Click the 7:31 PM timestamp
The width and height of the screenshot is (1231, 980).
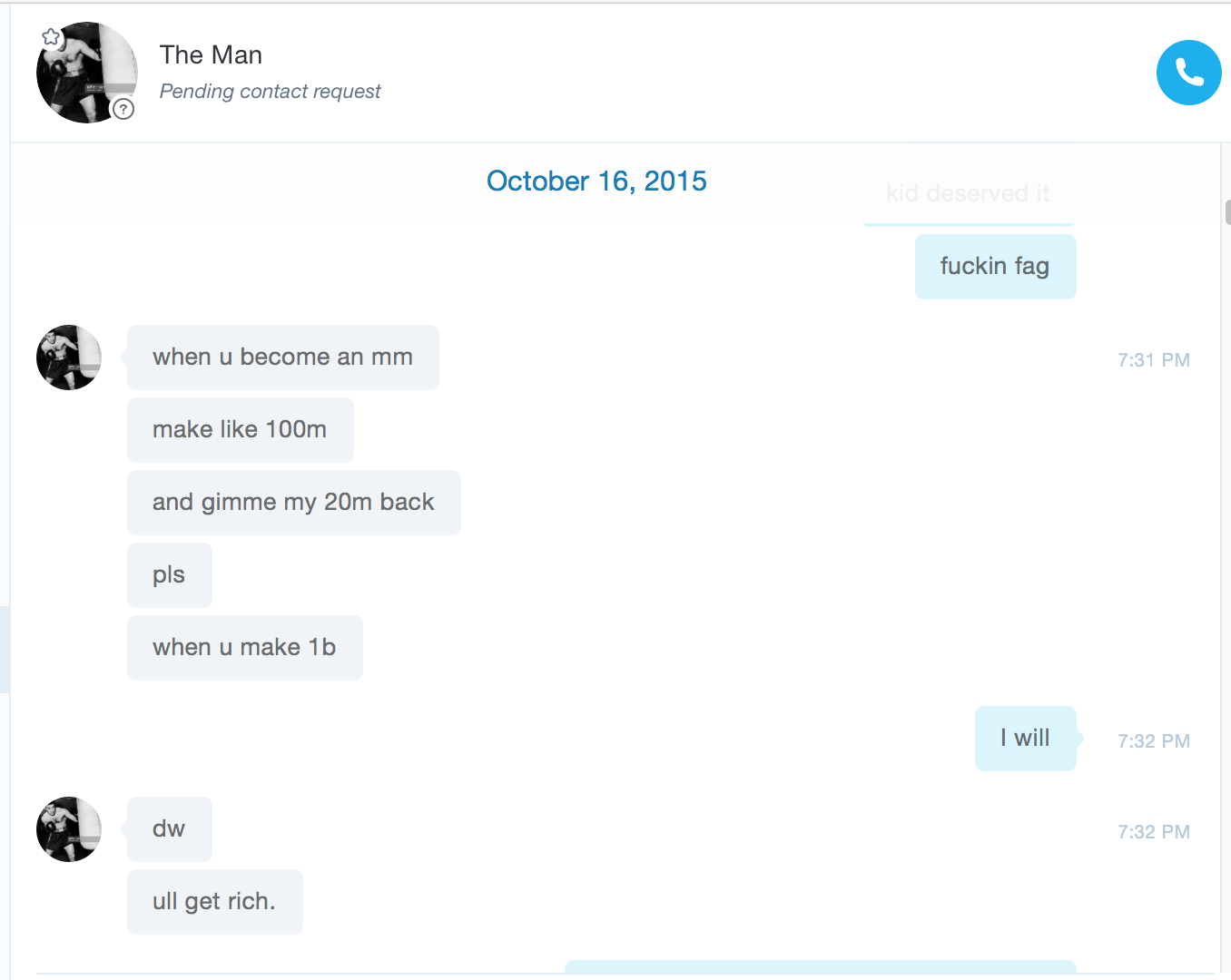point(1154,360)
